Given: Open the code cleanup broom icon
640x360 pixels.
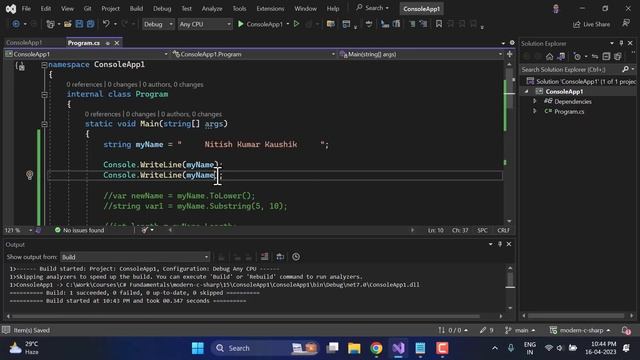Looking at the screenshot, I should point(144,230).
